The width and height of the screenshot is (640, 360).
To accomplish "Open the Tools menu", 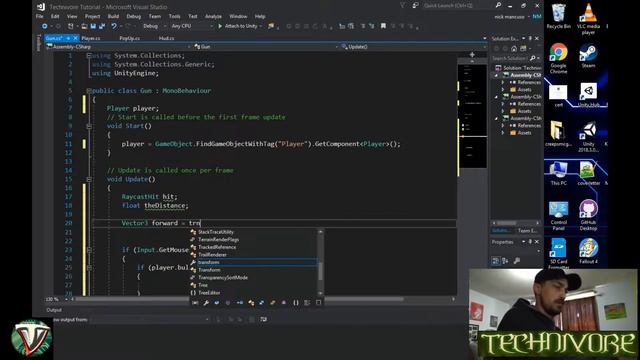I will pos(175,16).
